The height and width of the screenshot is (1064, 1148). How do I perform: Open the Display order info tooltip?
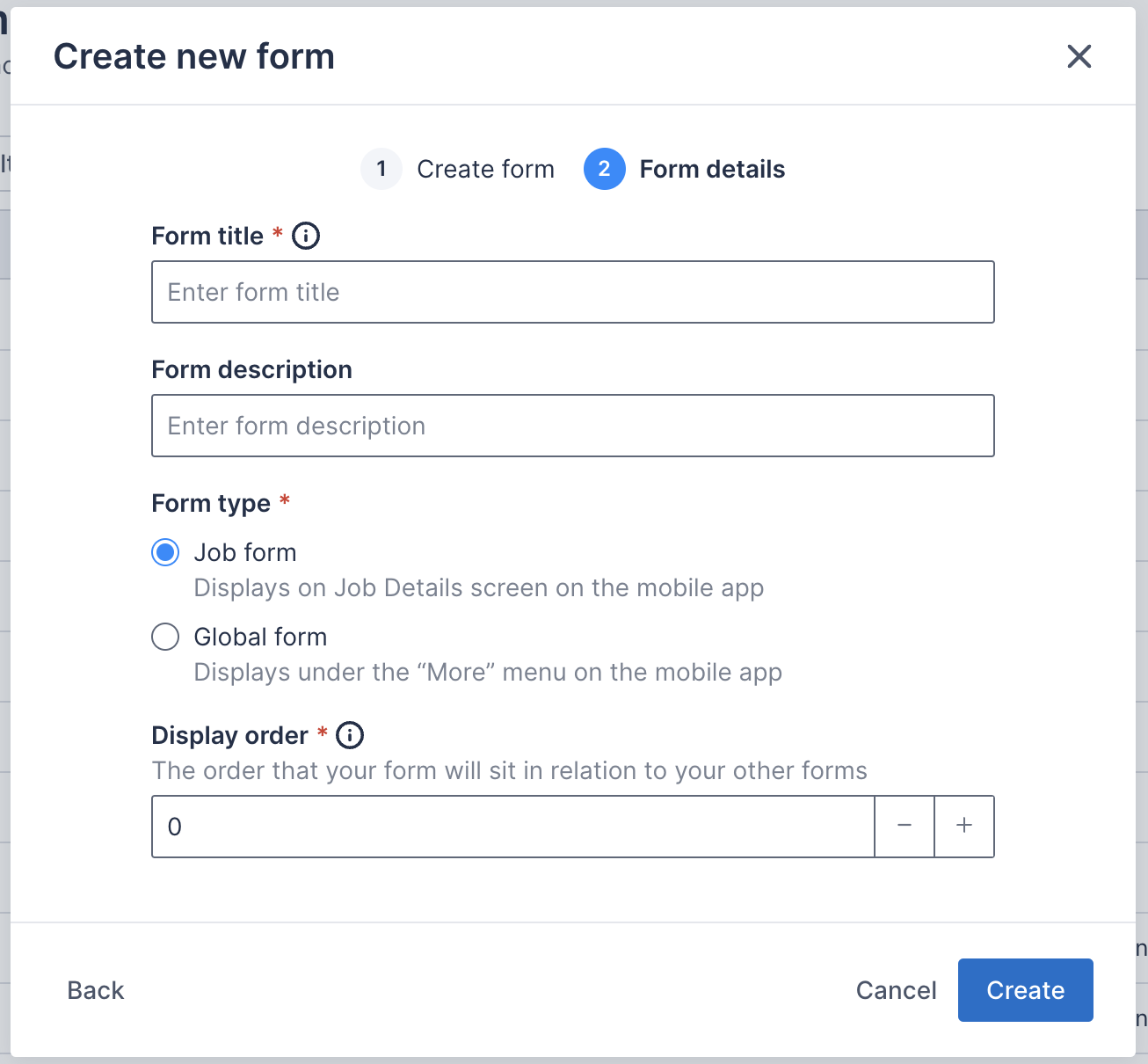(350, 735)
